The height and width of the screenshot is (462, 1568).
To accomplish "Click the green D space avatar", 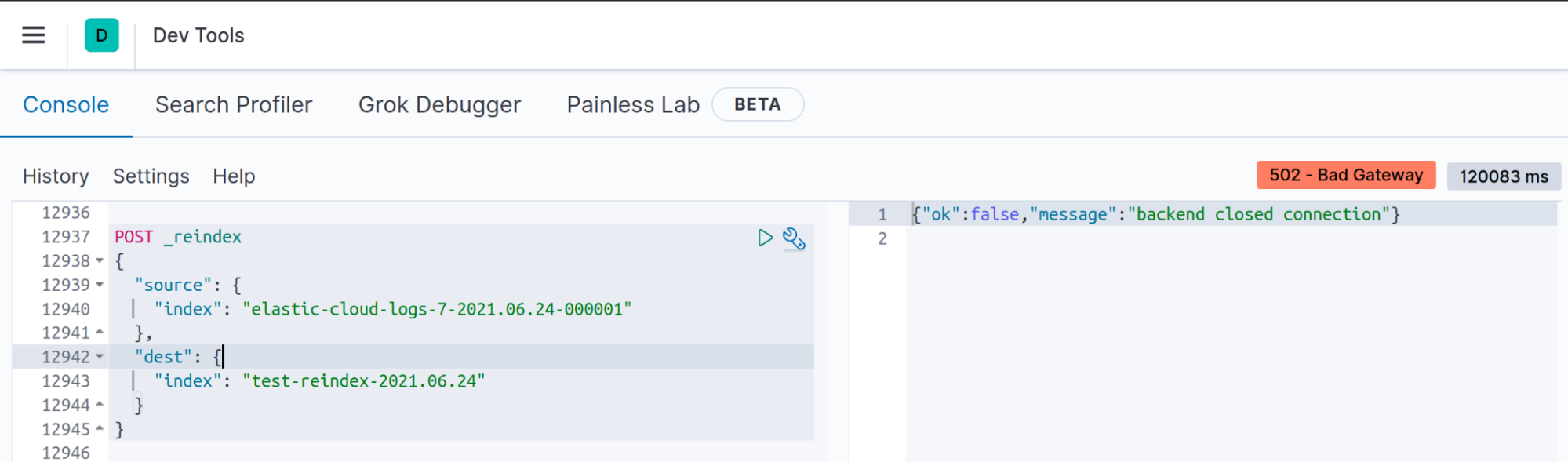I will click(x=102, y=35).
